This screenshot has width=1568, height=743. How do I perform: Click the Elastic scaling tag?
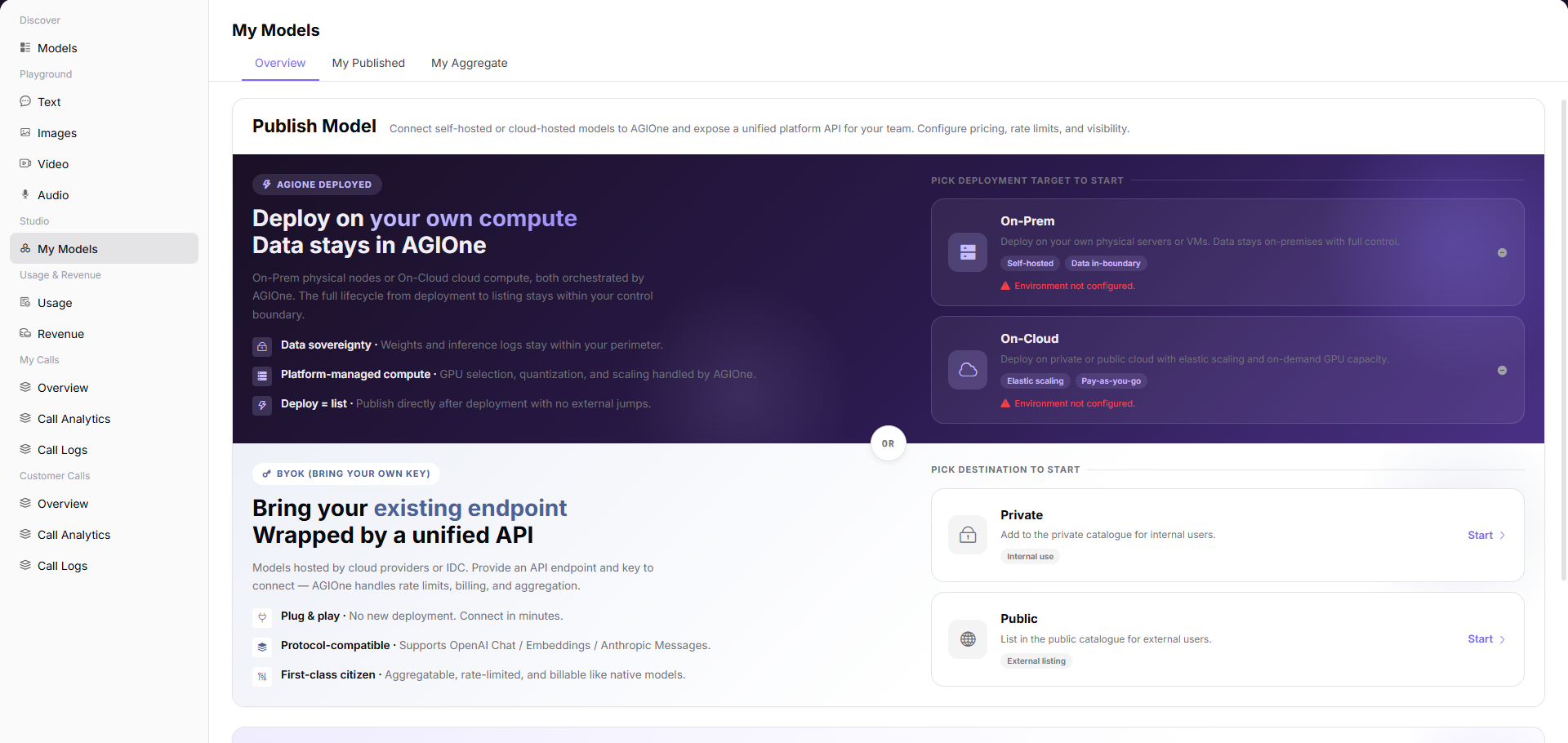1035,380
